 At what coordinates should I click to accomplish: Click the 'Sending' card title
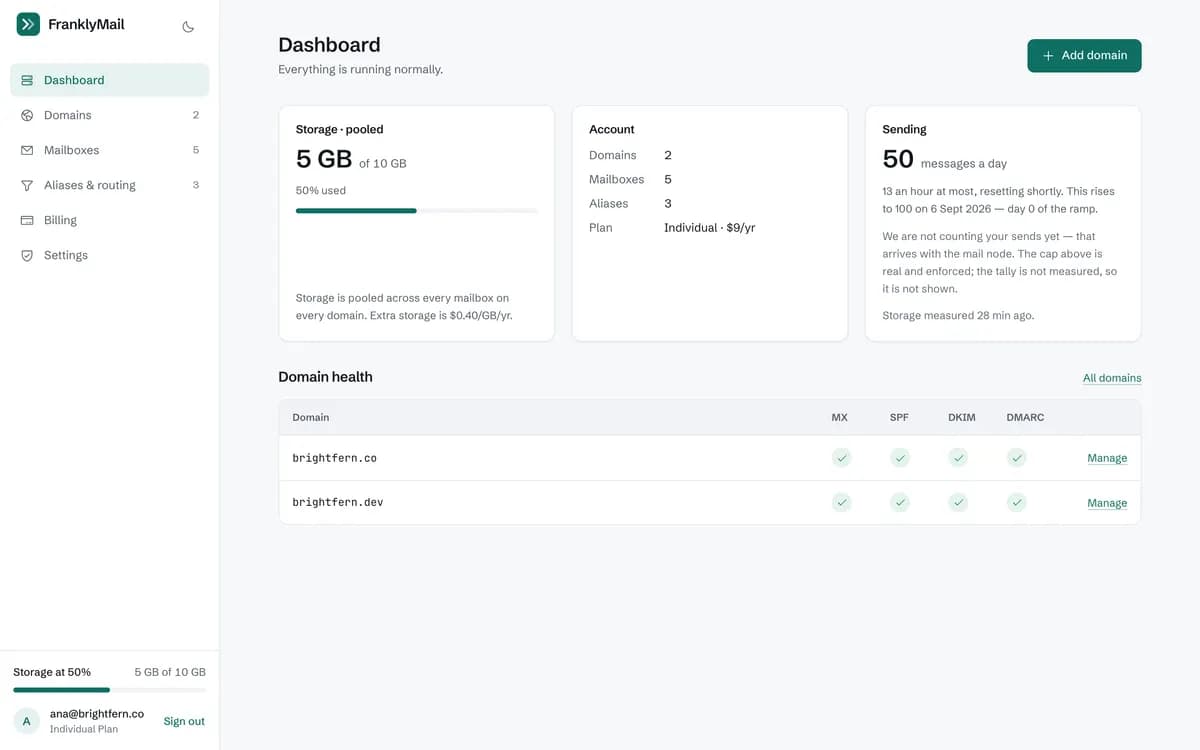click(x=904, y=129)
